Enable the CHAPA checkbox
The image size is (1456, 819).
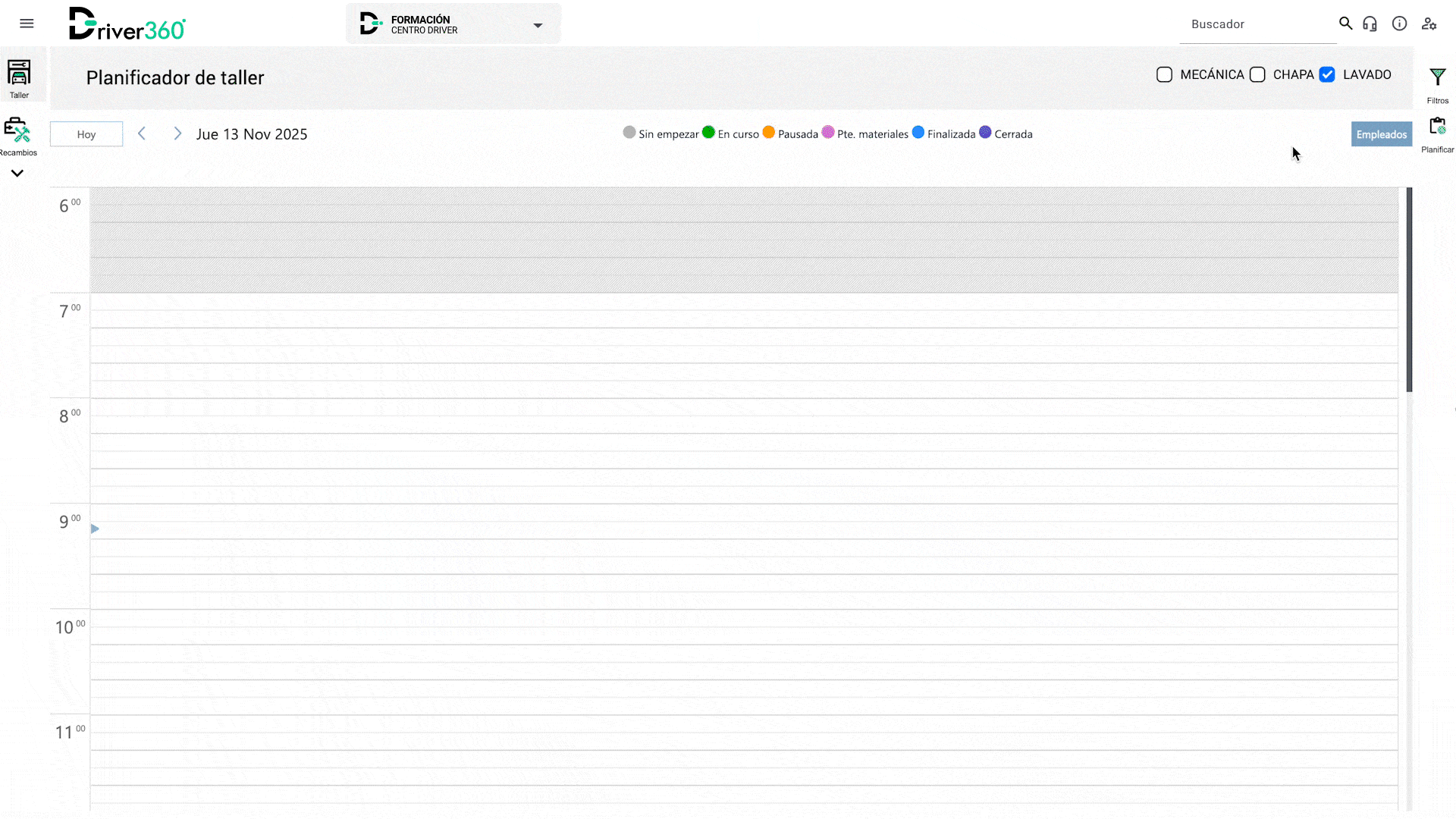[x=1257, y=74]
